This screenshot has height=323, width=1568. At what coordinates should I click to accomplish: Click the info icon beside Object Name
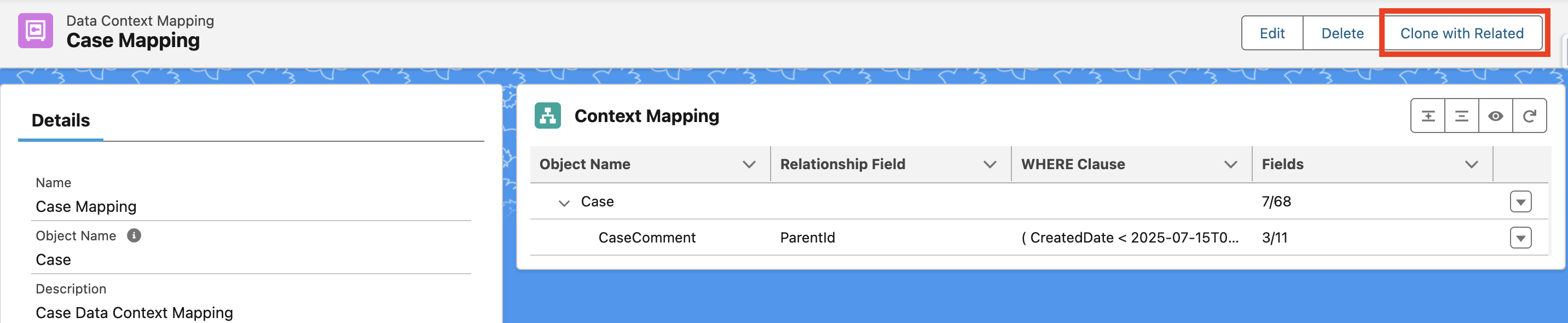click(x=134, y=236)
